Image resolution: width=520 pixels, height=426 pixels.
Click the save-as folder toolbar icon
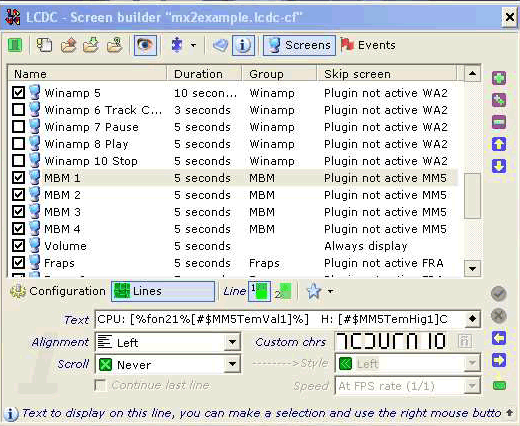click(115, 45)
